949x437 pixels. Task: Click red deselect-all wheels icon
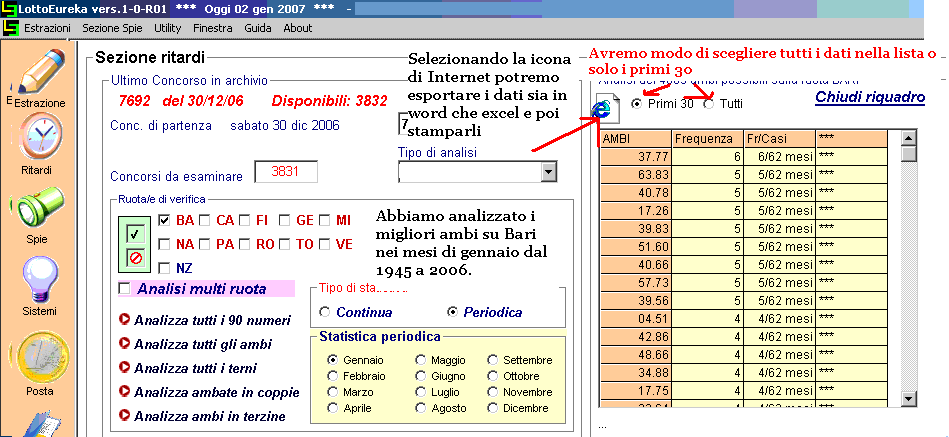(x=135, y=258)
